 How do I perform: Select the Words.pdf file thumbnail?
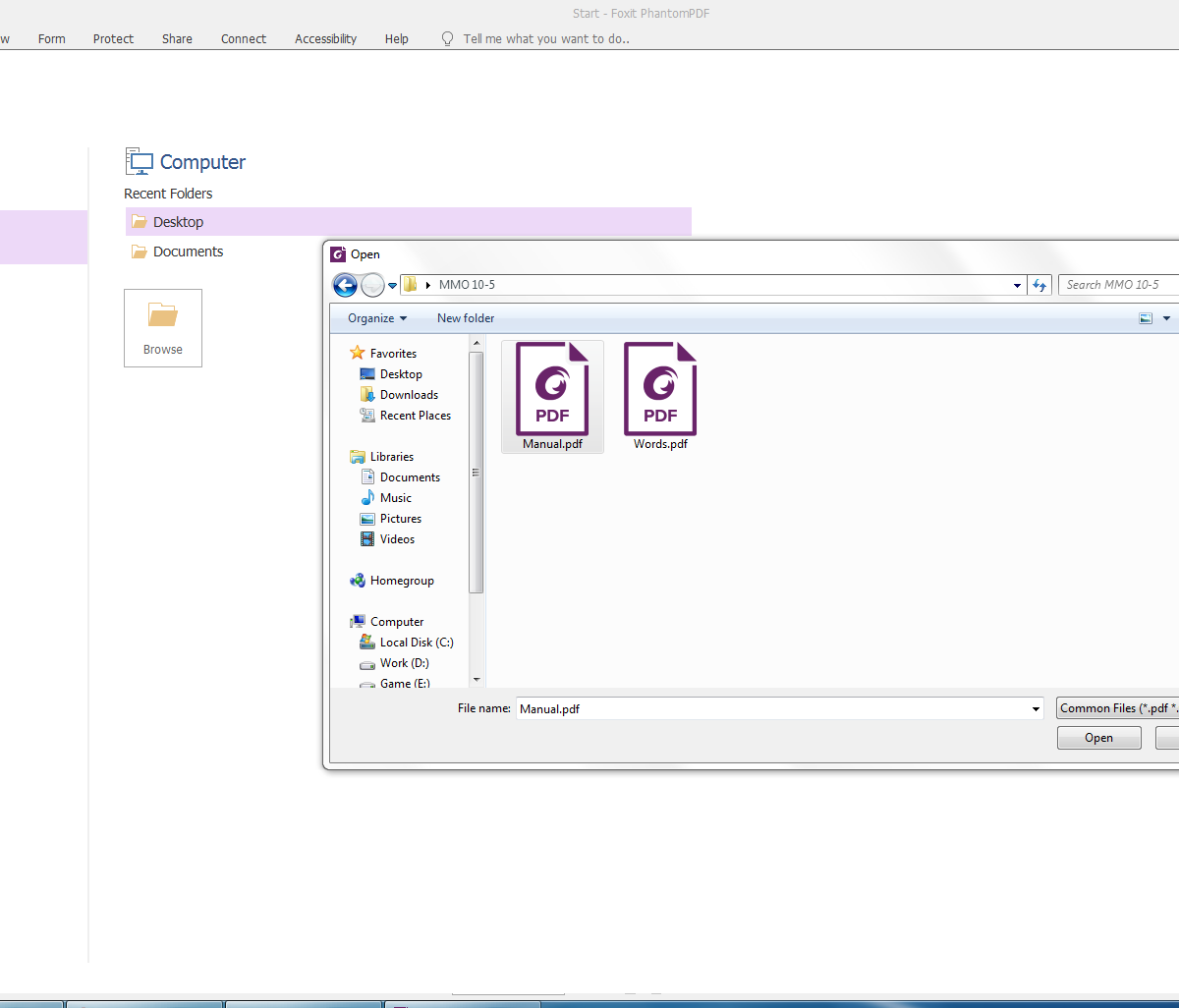660,396
